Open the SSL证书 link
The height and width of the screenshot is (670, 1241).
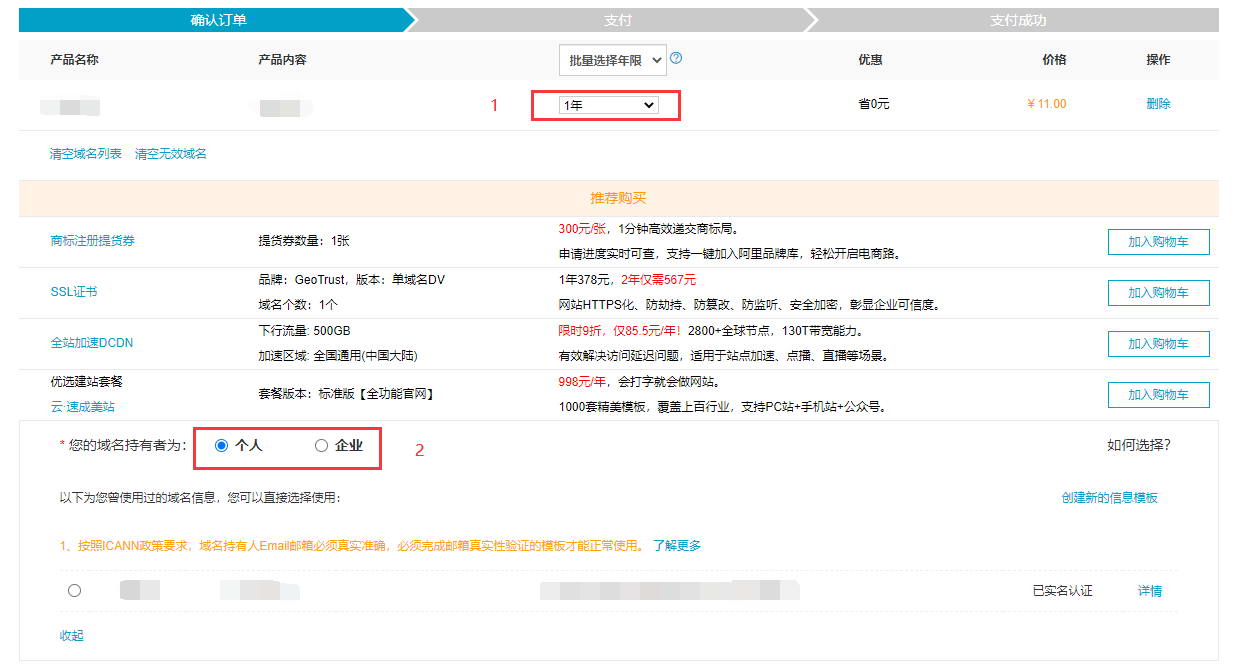74,292
